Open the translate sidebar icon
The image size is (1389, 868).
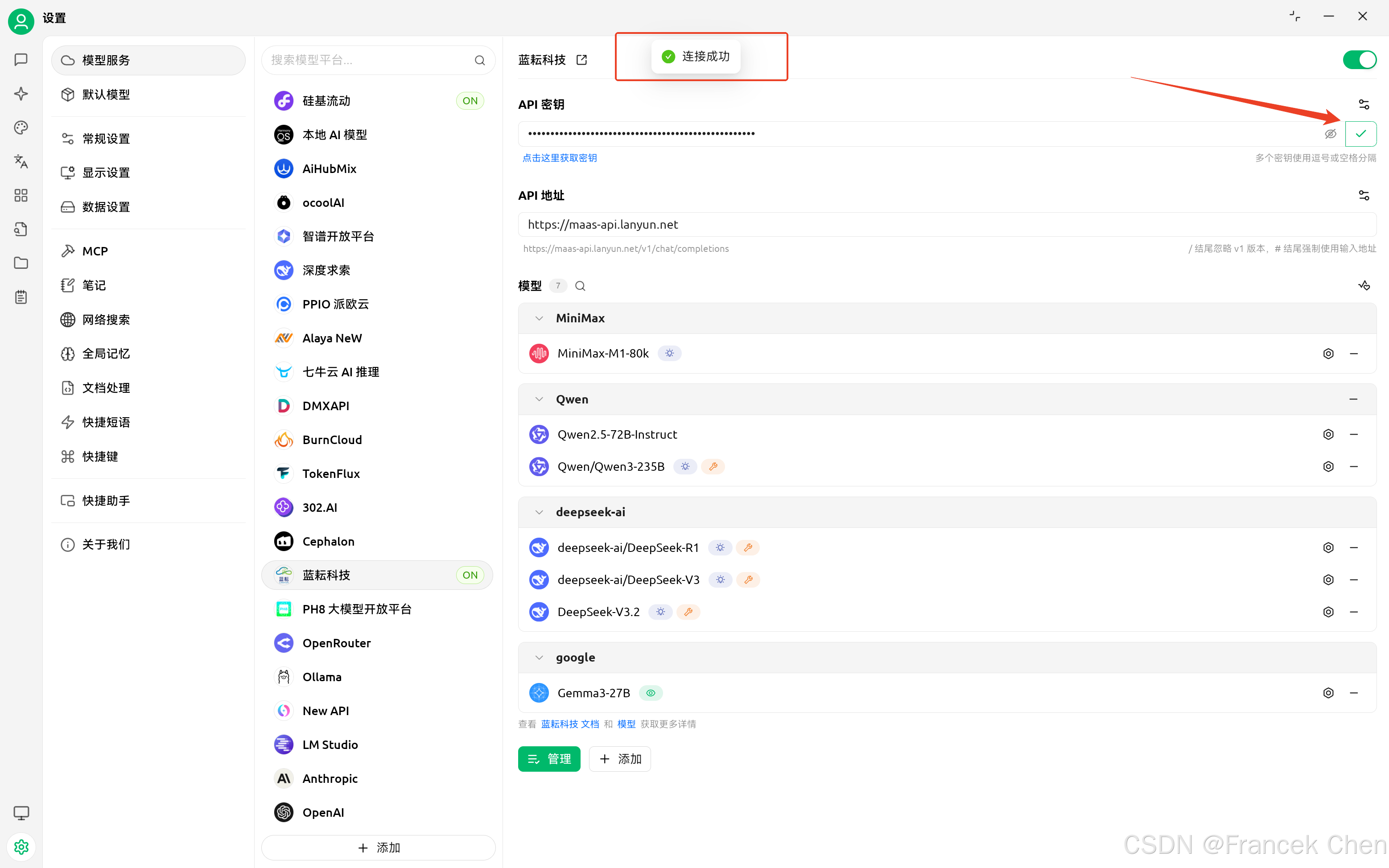click(21, 161)
